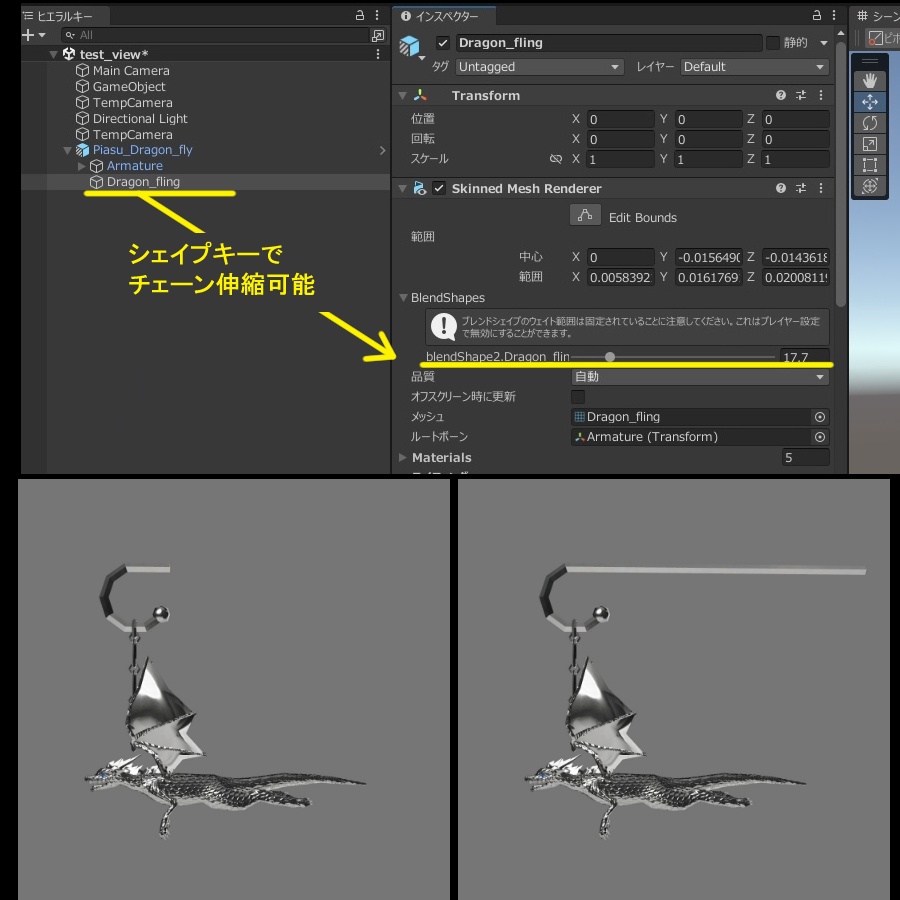Open root bone object picker
The width and height of the screenshot is (900, 900).
[820, 437]
